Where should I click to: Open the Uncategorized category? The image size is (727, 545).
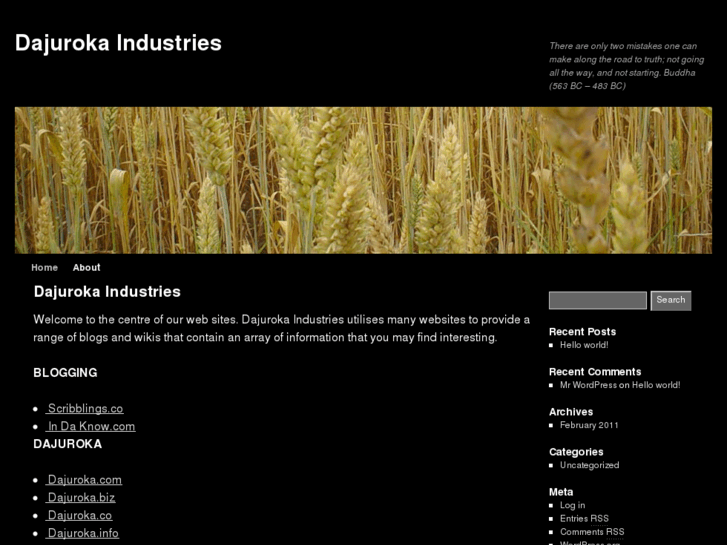[x=590, y=465]
